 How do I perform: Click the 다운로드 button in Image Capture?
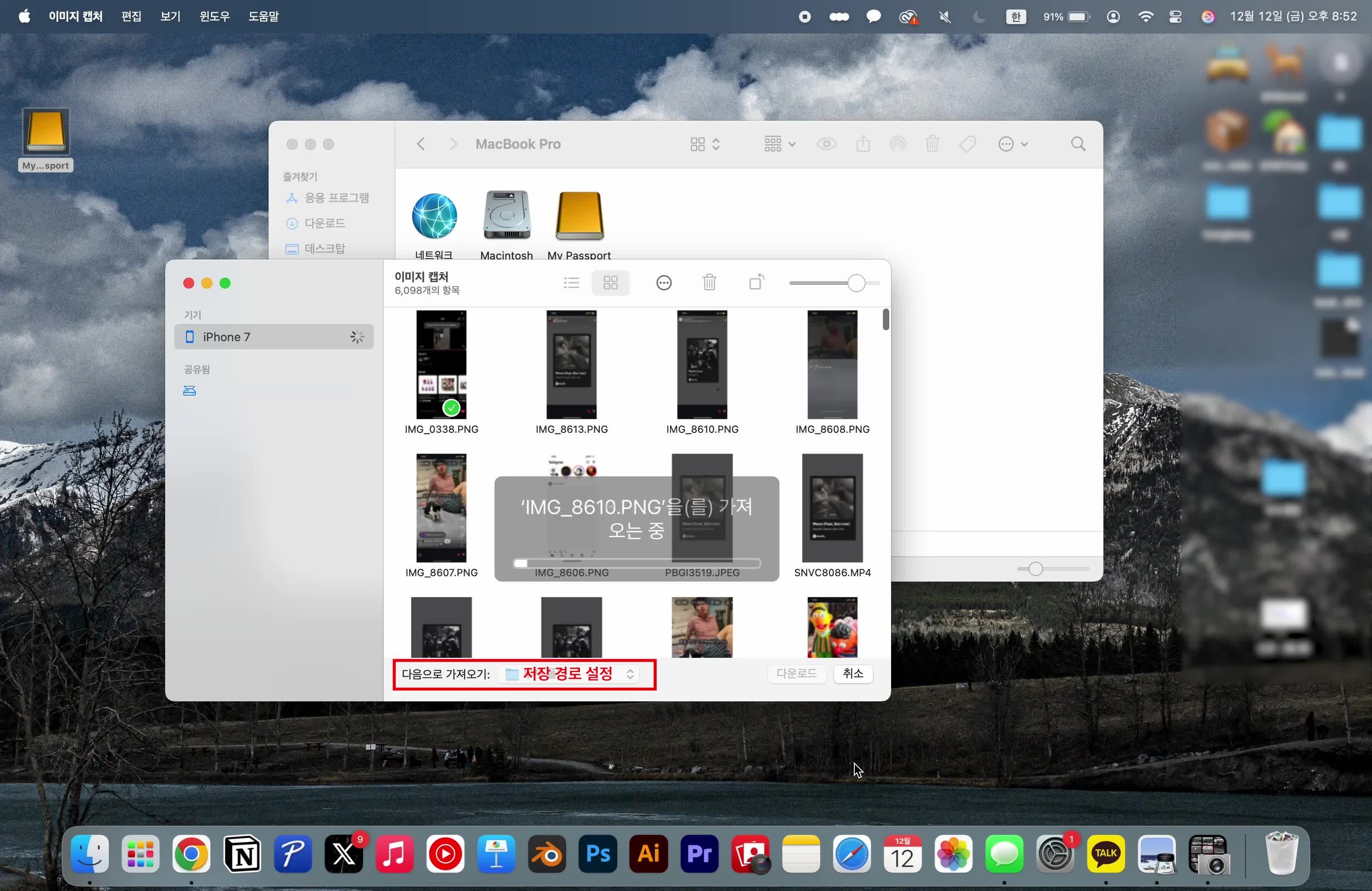coord(797,674)
